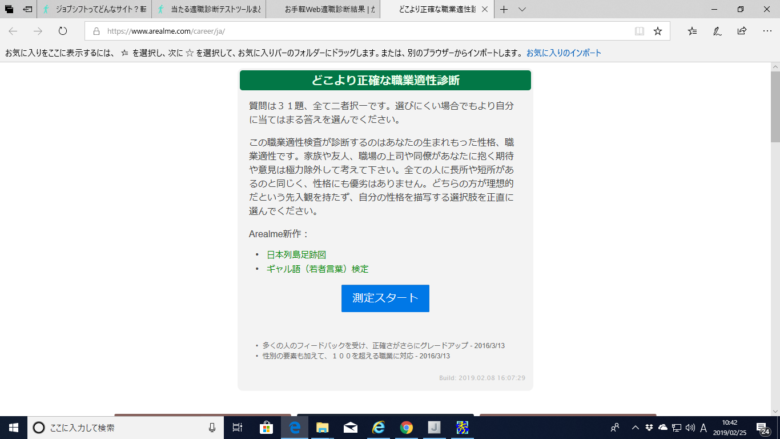Click the page vertical scrollbar thumb
The image size is (780, 439).
click(x=775, y=106)
